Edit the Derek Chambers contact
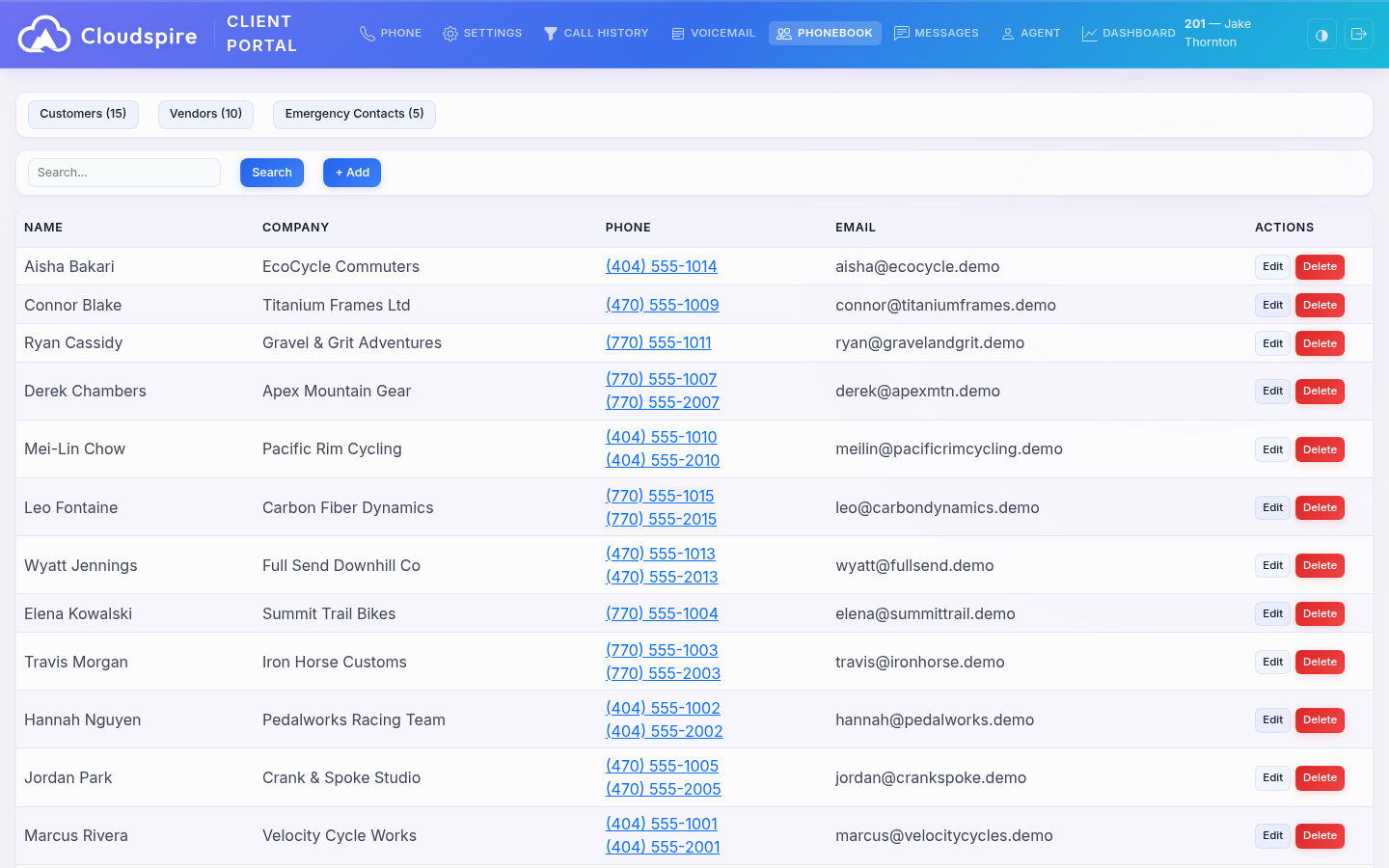 click(1272, 391)
